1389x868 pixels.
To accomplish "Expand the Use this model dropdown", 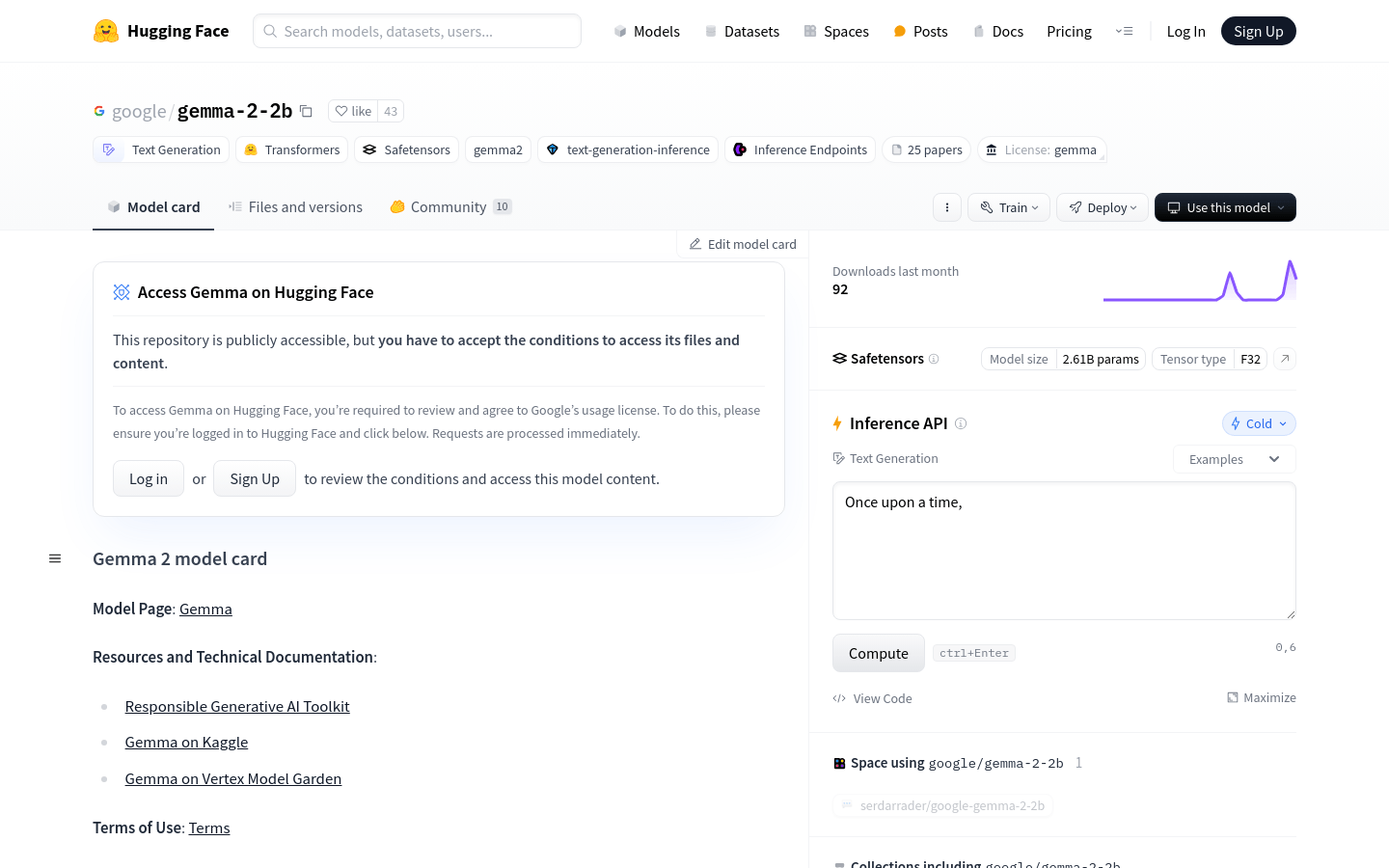I will 1225,207.
